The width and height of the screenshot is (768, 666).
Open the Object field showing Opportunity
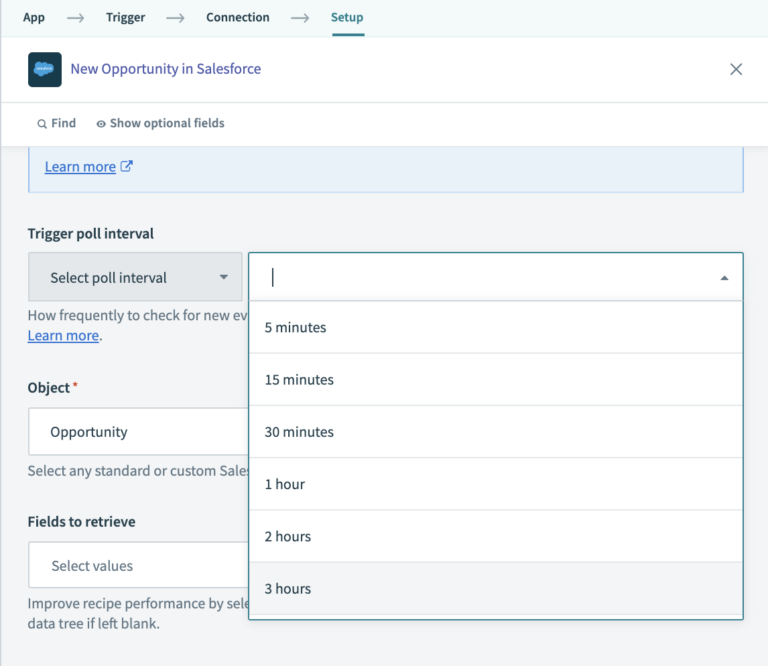coord(139,432)
